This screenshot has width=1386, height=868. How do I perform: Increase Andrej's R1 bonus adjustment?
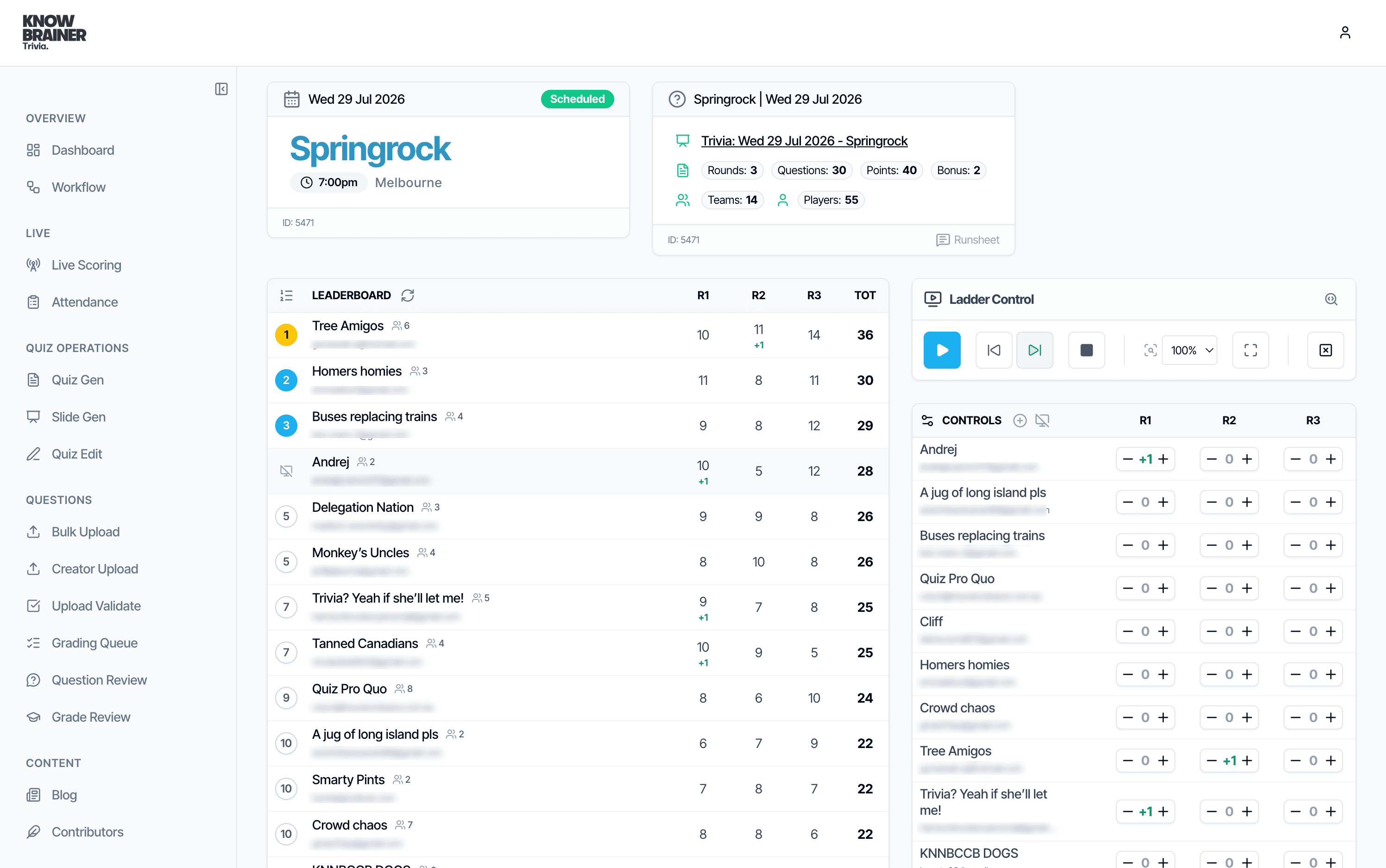point(1163,459)
